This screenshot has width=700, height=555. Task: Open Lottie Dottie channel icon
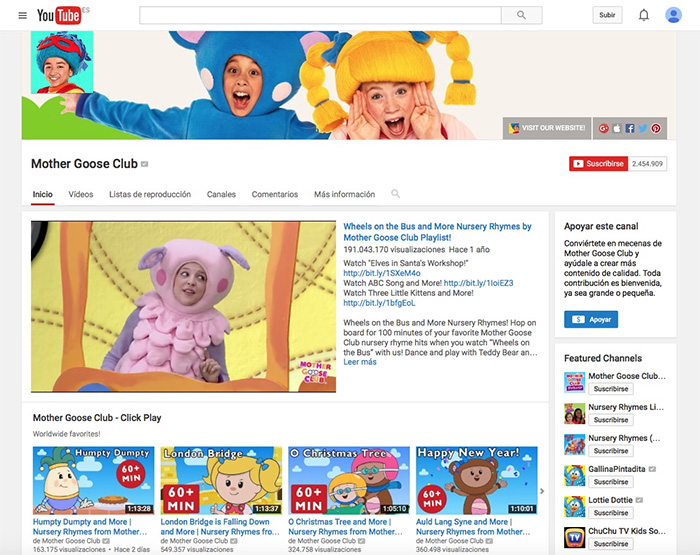(x=575, y=506)
